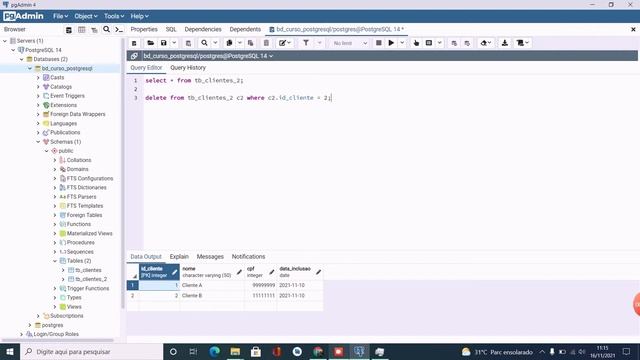Show the Notifications tab
Screen dimensions: 640x360
(248, 257)
